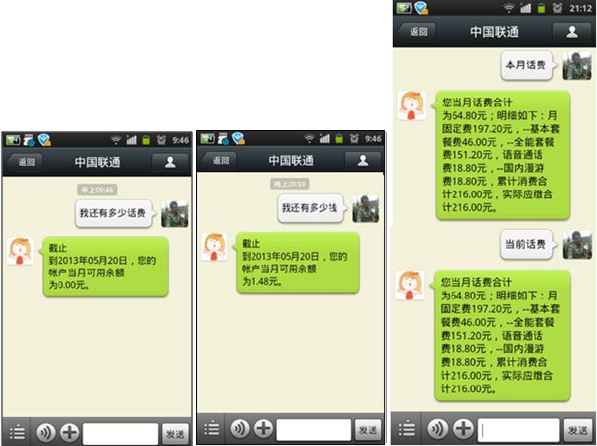Open menu list icon in the 0.00元 chat
The image size is (597, 446).
point(17,433)
